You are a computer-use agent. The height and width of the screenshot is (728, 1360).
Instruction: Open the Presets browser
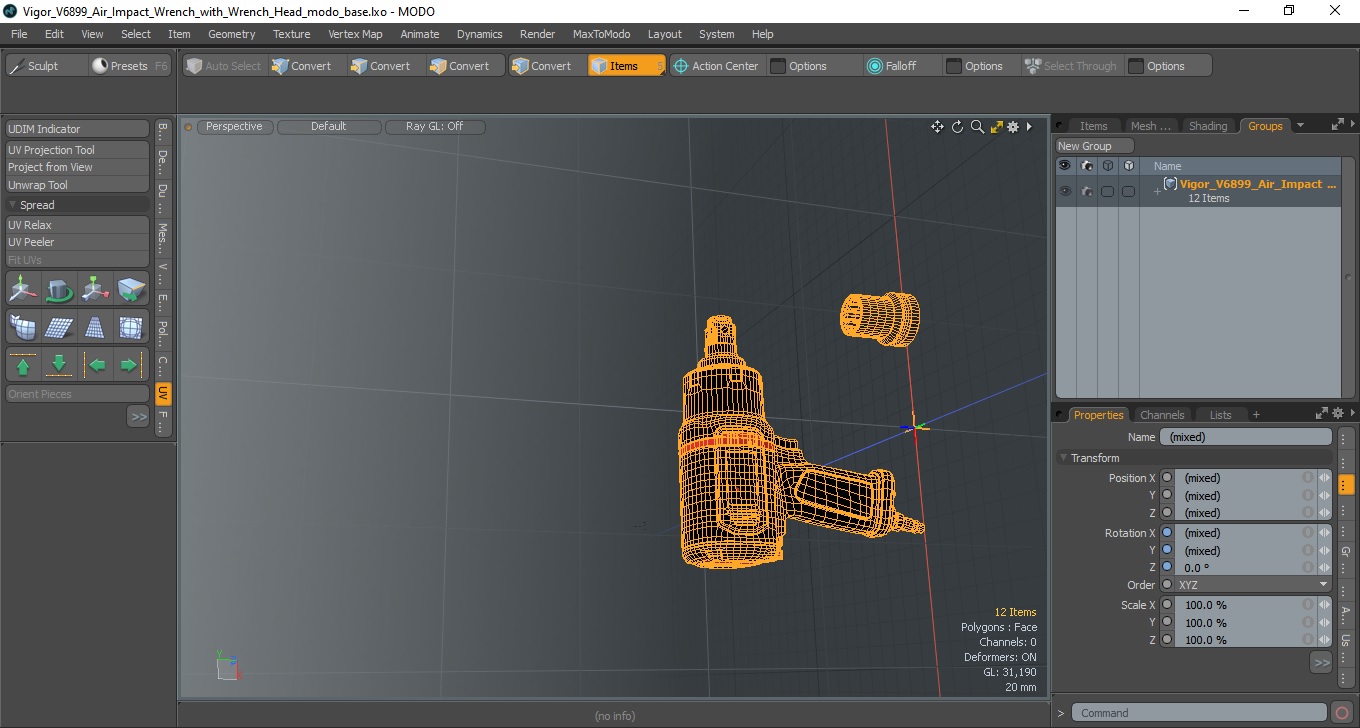point(130,66)
